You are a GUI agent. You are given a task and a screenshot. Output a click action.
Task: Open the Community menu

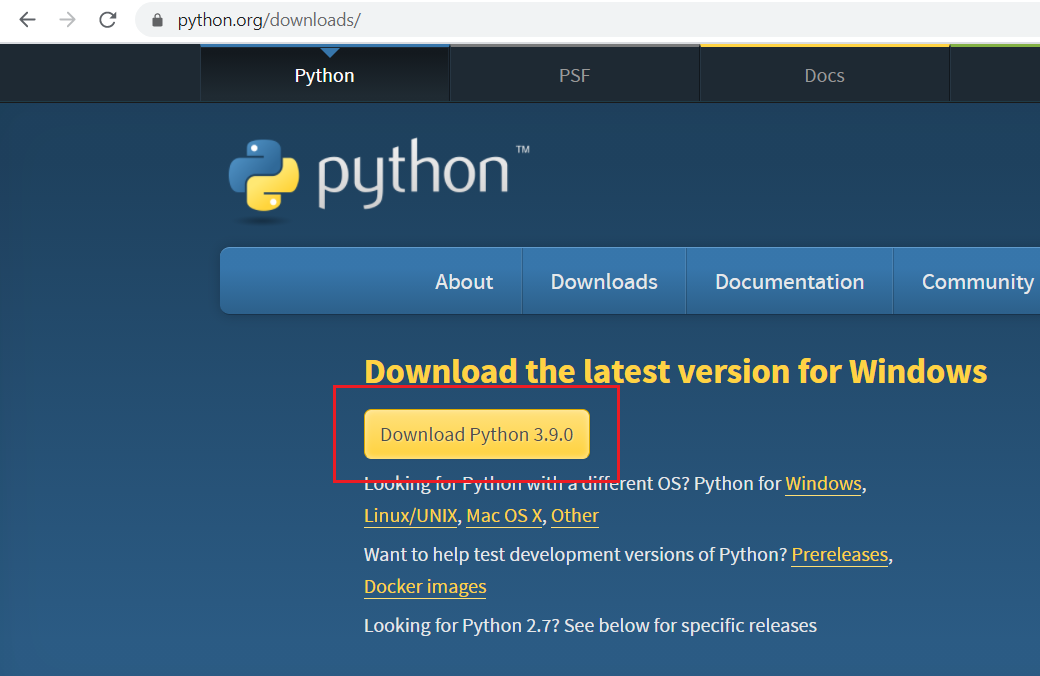point(977,281)
